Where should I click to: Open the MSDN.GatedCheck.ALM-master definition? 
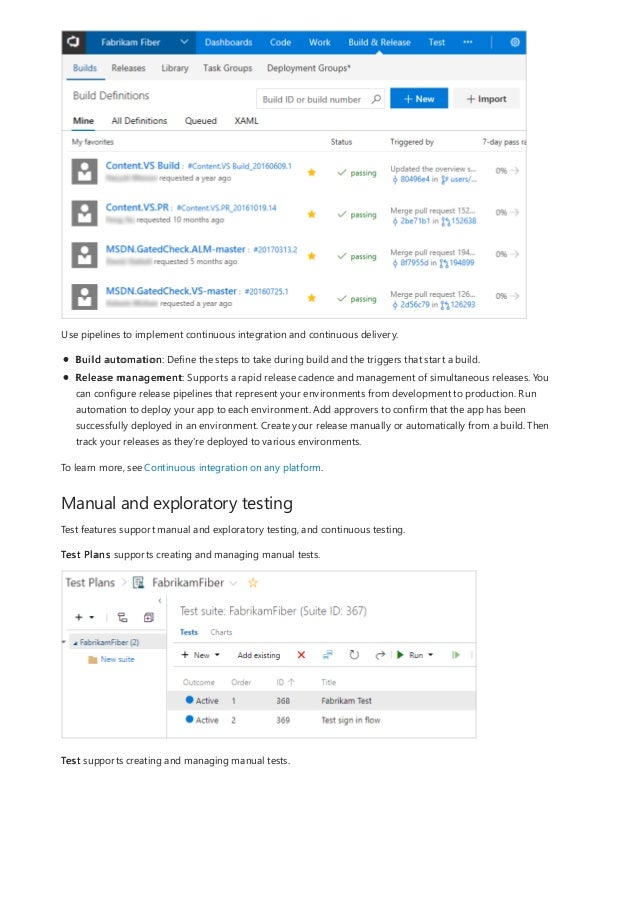point(176,249)
